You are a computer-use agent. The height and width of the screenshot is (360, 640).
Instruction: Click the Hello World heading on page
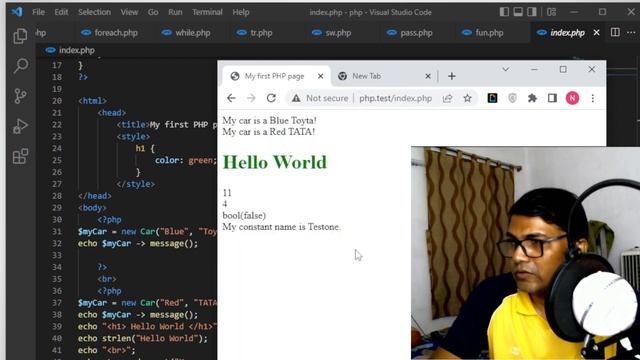pyautogui.click(x=275, y=162)
